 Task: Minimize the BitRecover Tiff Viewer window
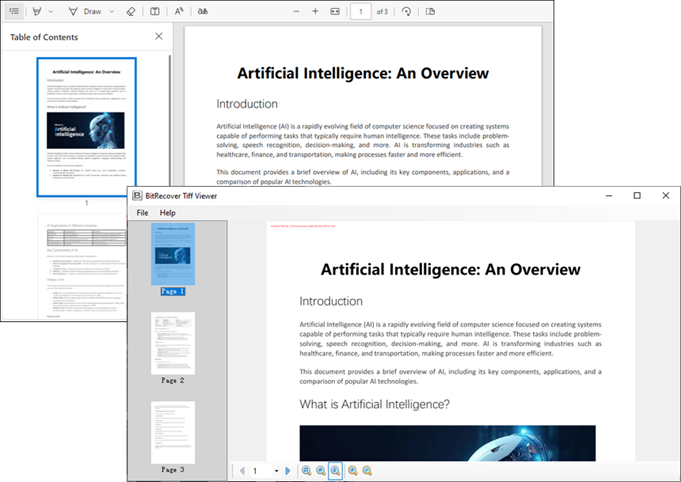click(x=609, y=196)
